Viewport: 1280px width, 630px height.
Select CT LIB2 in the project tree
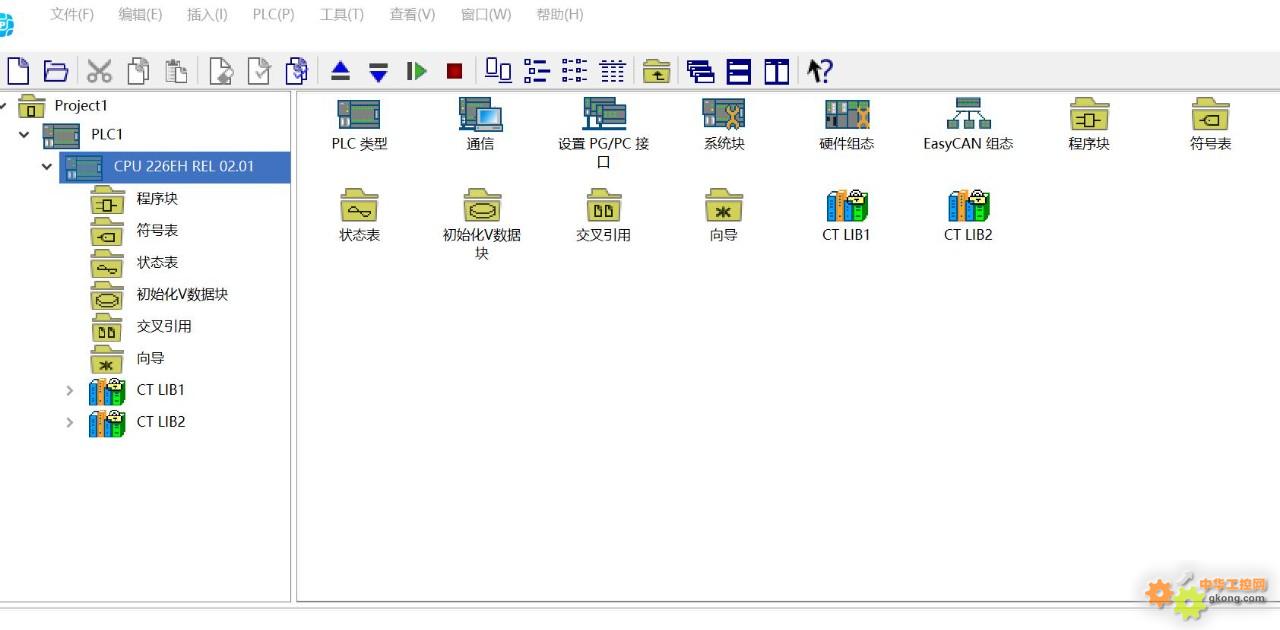(x=161, y=422)
